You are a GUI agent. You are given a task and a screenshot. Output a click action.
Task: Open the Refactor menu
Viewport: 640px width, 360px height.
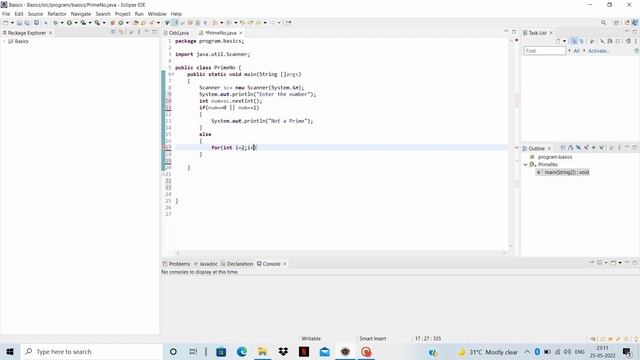point(57,14)
